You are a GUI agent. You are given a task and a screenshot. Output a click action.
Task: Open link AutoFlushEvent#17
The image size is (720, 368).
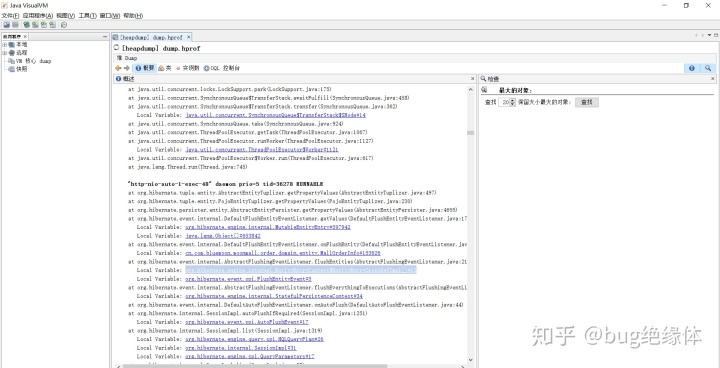click(x=247, y=322)
